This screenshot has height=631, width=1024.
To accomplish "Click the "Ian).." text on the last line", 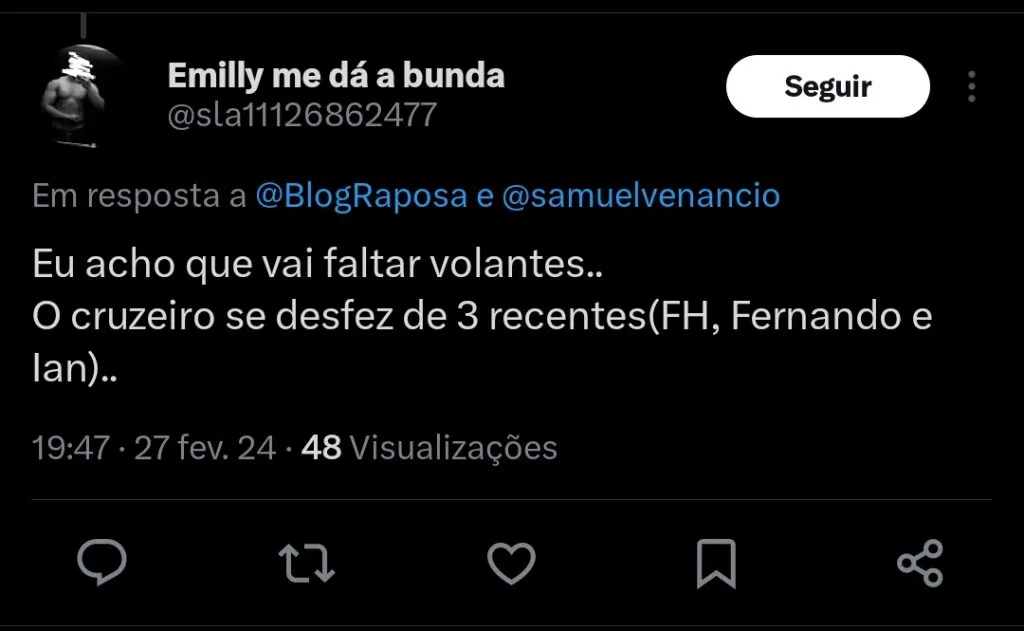I will [76, 372].
